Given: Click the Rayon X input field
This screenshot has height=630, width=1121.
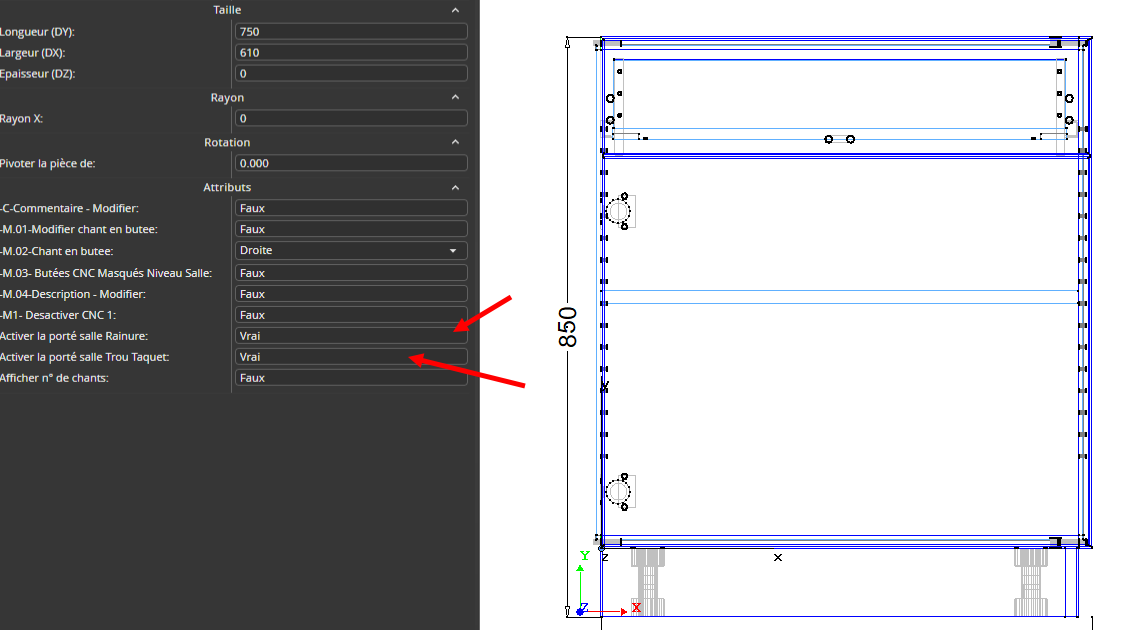Looking at the screenshot, I should pyautogui.click(x=351, y=119).
